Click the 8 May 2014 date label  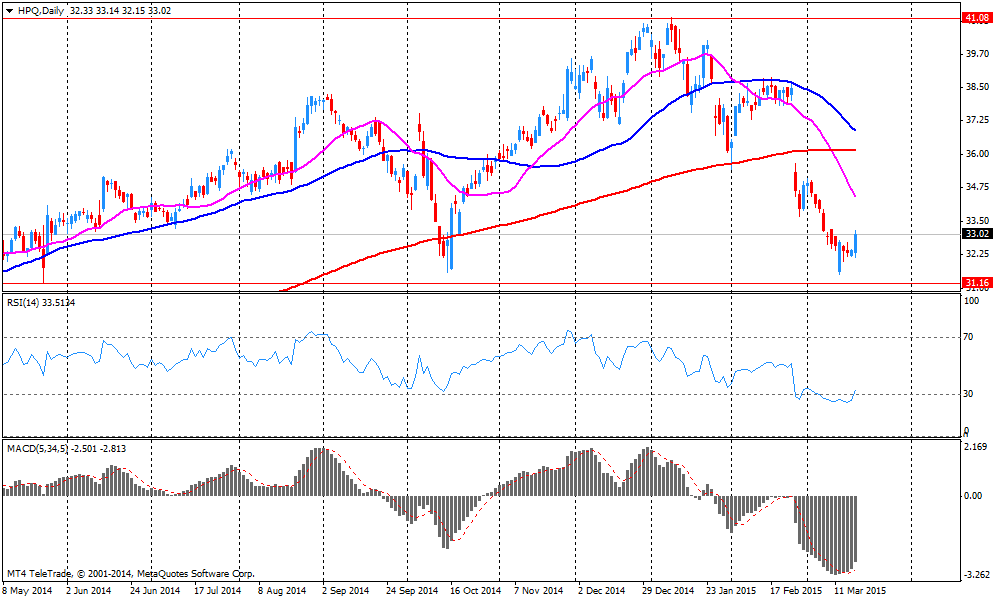point(29,590)
